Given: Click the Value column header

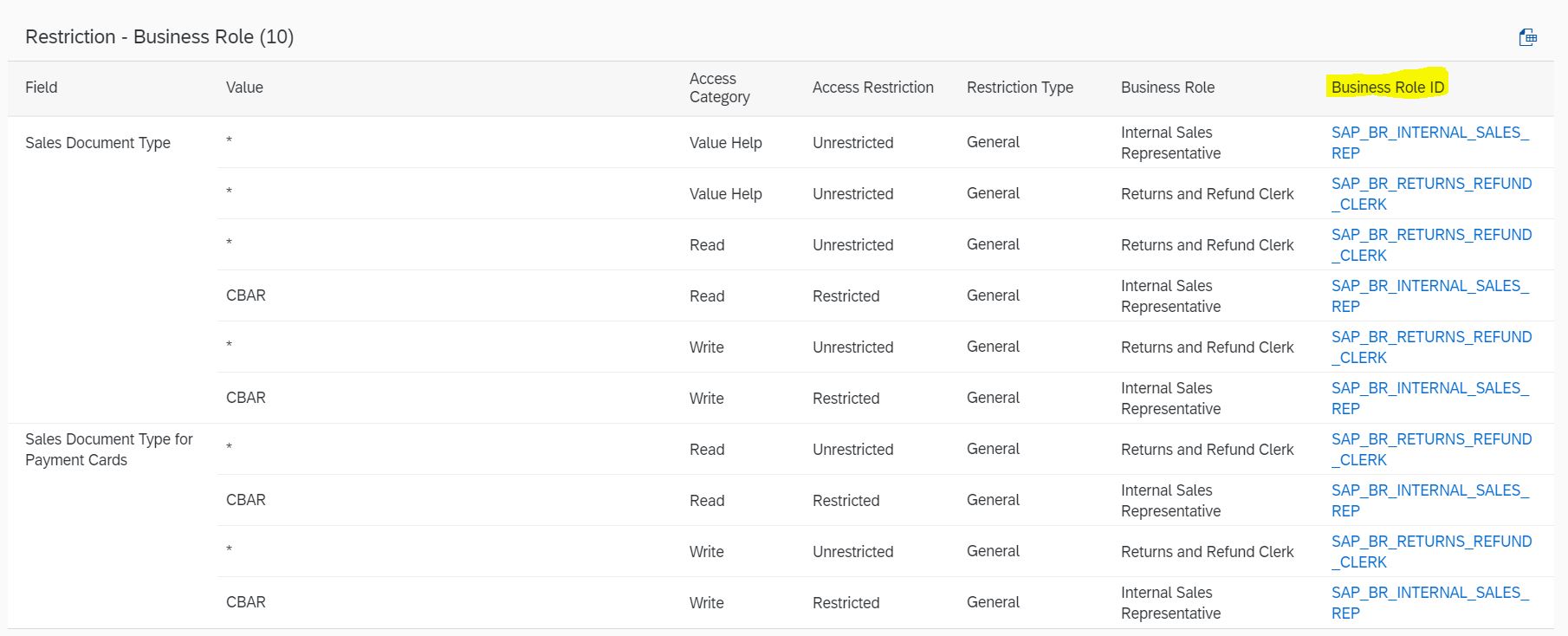Looking at the screenshot, I should (x=244, y=88).
